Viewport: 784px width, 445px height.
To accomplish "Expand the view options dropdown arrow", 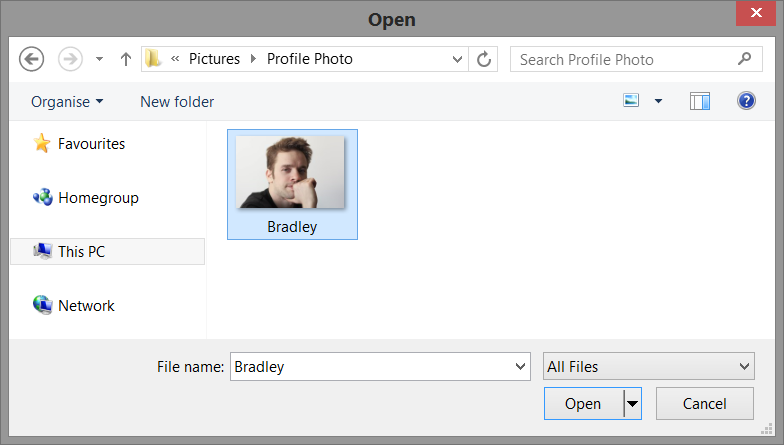I will pos(658,101).
